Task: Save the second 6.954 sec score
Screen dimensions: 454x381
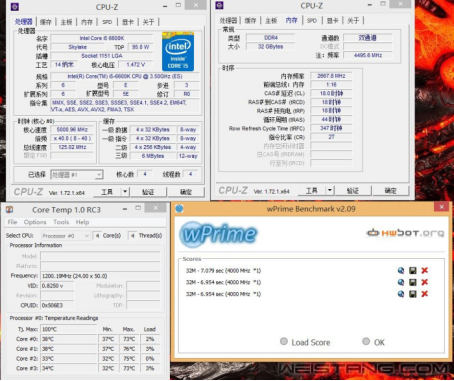Action: 413,282
